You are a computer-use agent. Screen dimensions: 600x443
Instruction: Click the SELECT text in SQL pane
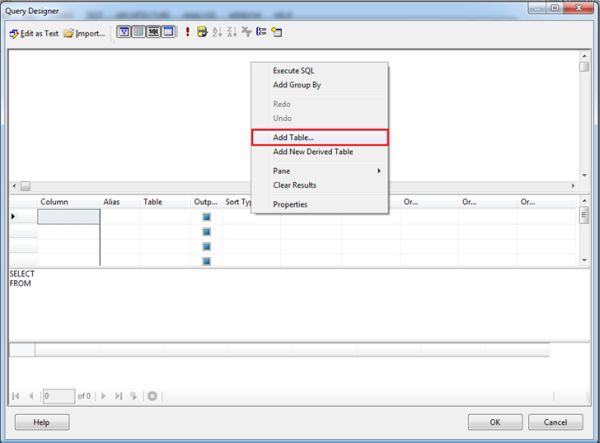[22, 274]
